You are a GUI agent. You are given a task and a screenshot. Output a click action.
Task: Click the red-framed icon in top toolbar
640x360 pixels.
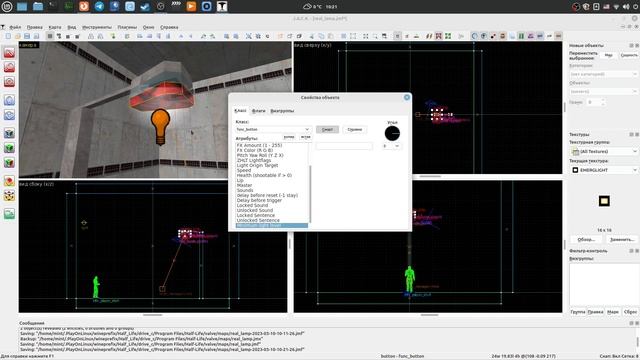438,36
